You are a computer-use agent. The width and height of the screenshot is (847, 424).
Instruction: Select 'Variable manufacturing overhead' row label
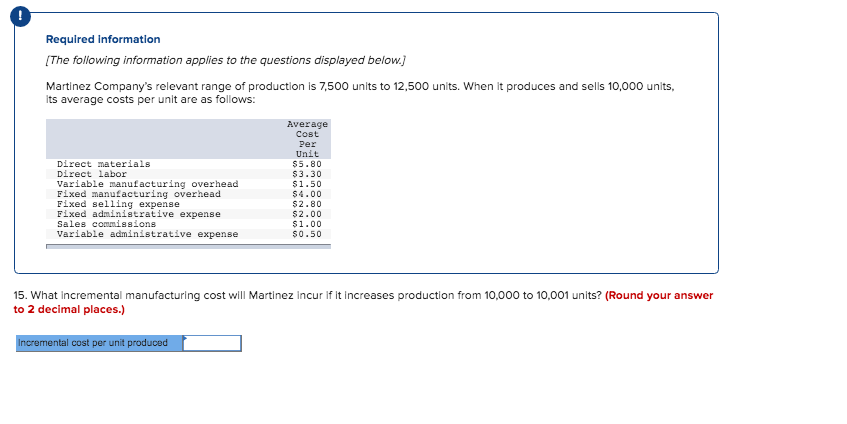[147, 184]
